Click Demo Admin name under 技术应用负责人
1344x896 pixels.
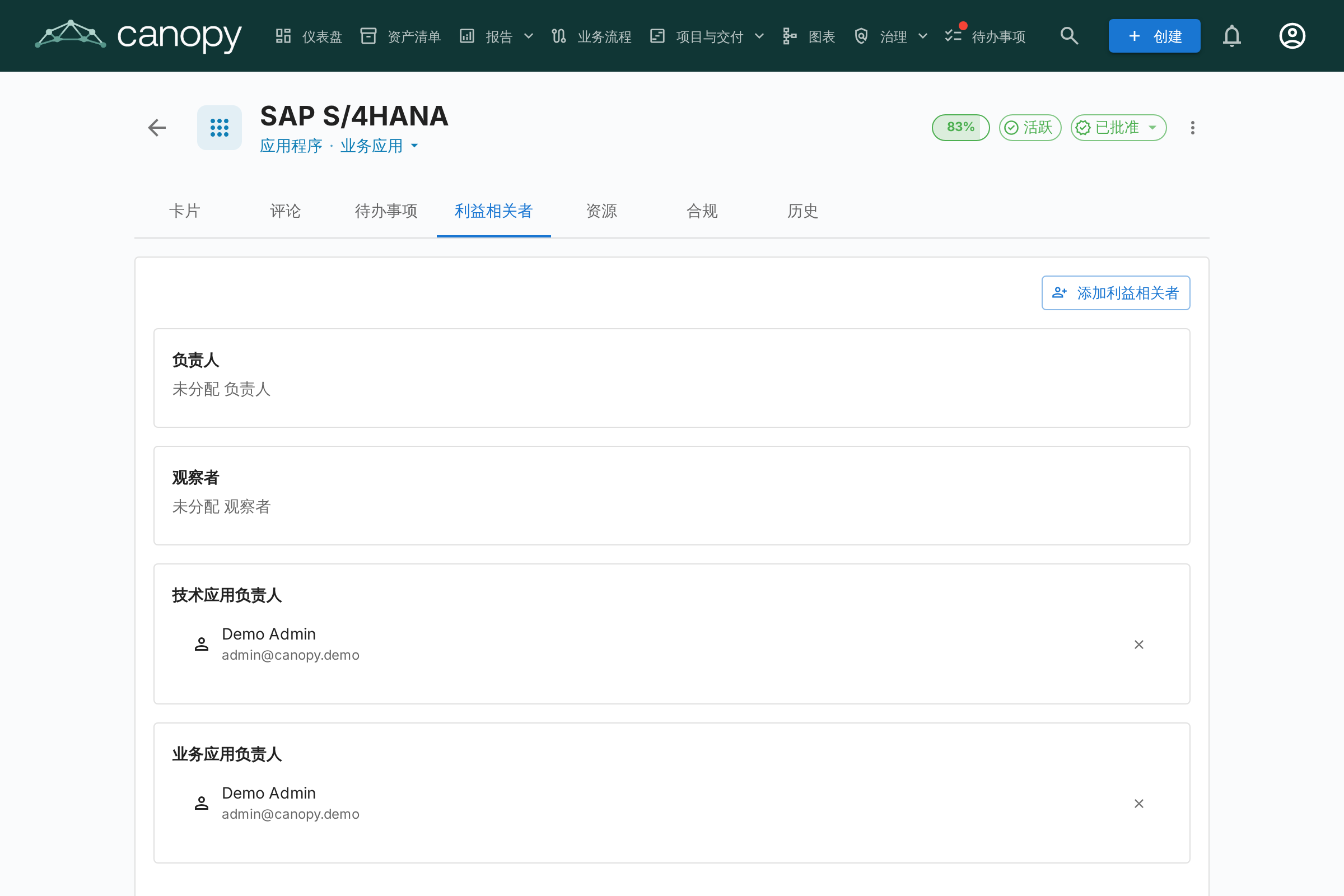coord(269,634)
